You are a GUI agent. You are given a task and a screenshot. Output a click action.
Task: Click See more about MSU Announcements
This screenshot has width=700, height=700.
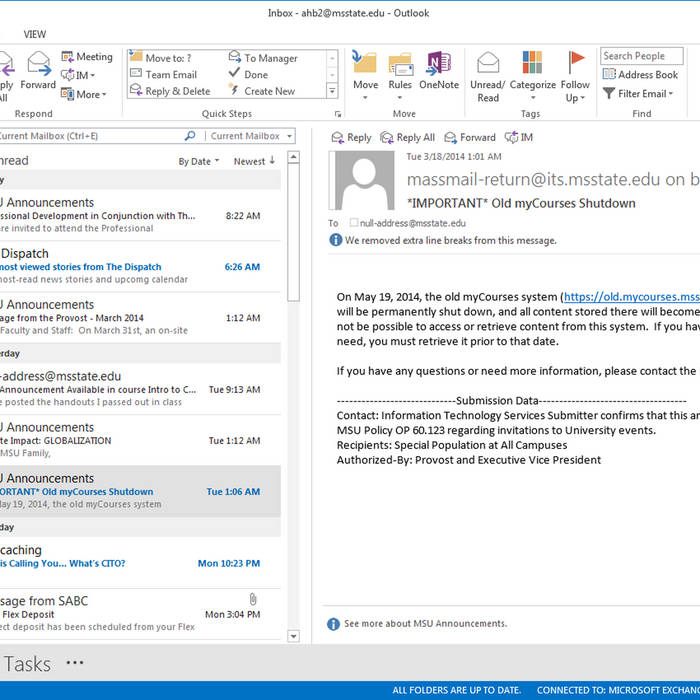pyautogui.click(x=425, y=624)
